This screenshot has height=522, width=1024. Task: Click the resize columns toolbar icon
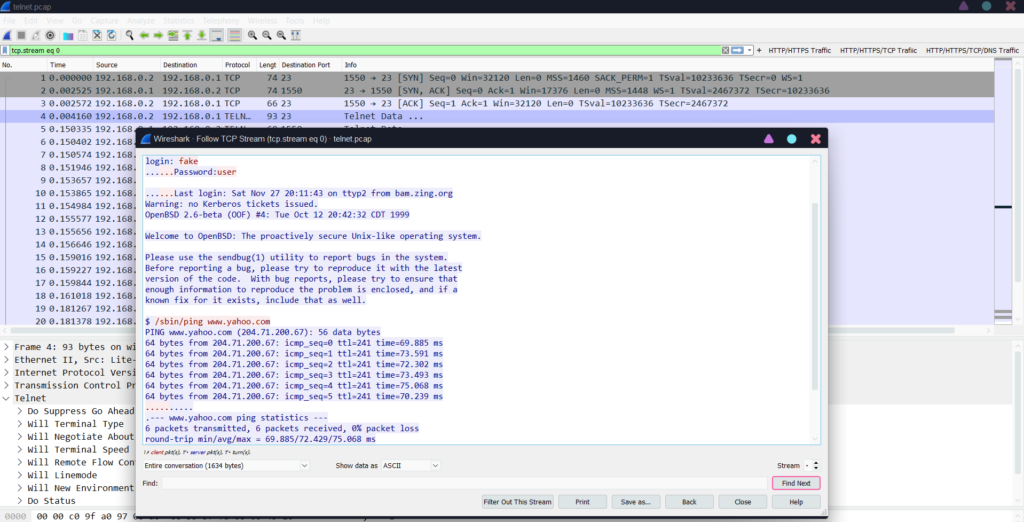[x=296, y=35]
